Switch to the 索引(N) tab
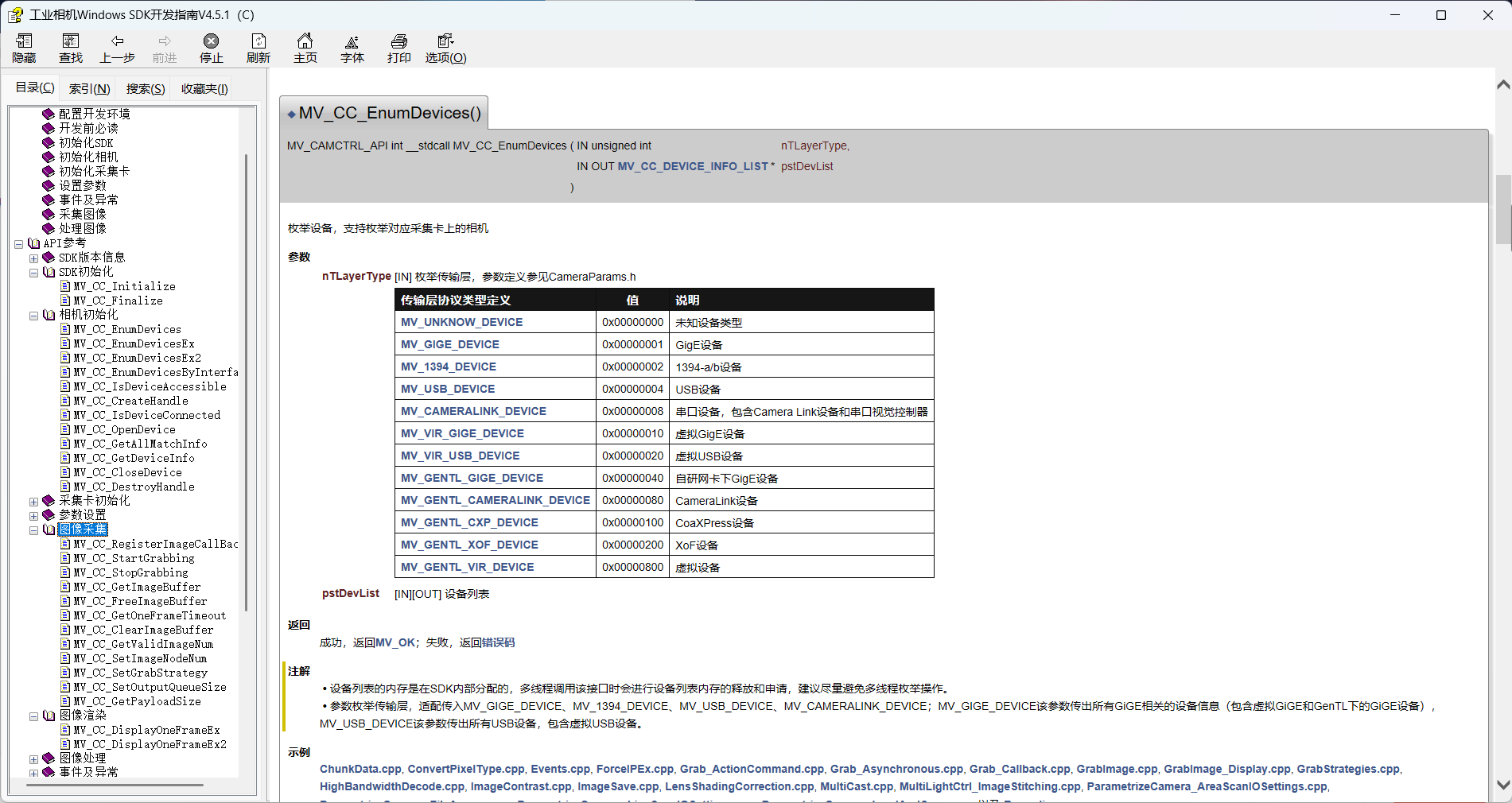The height and width of the screenshot is (803, 1512). [89, 89]
